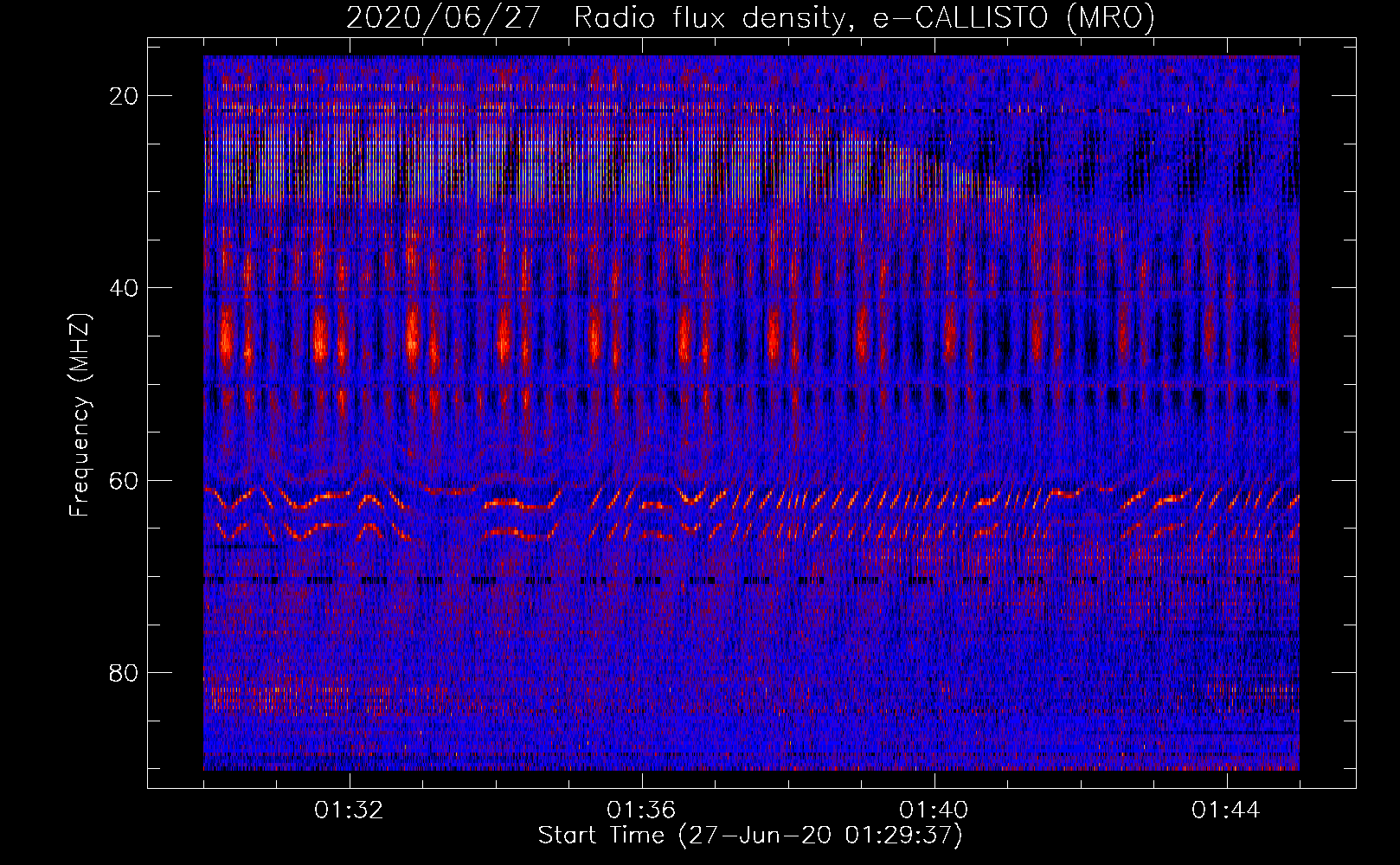This screenshot has width=1400, height=865.
Task: Click the plot title '2020/06/27 Radio flux density'
Action: coord(595,18)
